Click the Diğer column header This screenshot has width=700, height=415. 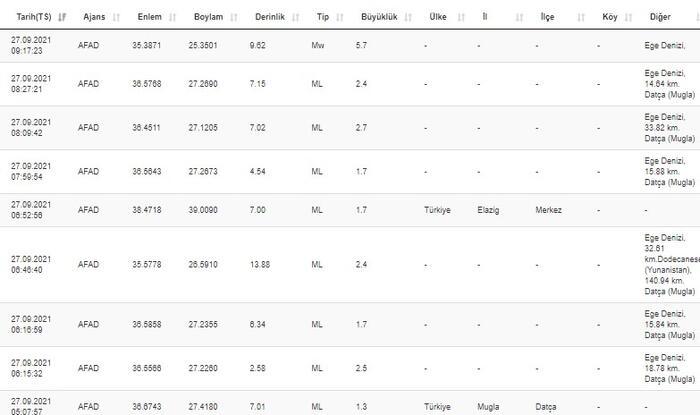(660, 17)
